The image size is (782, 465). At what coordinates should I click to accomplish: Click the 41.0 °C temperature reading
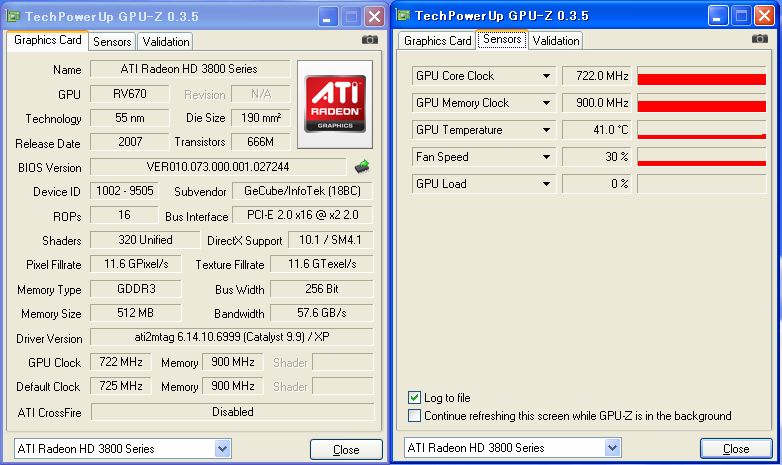pos(596,130)
